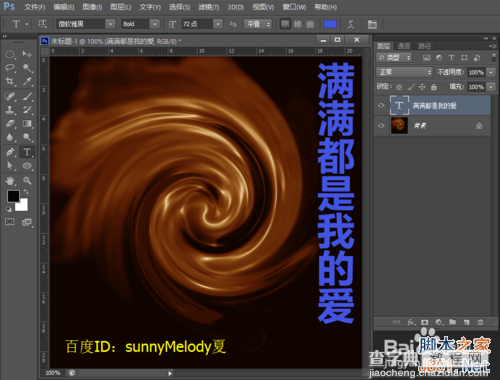This screenshot has width=500, height=380.
Task: Open the layer blend mode dropdown
Action: pos(404,72)
